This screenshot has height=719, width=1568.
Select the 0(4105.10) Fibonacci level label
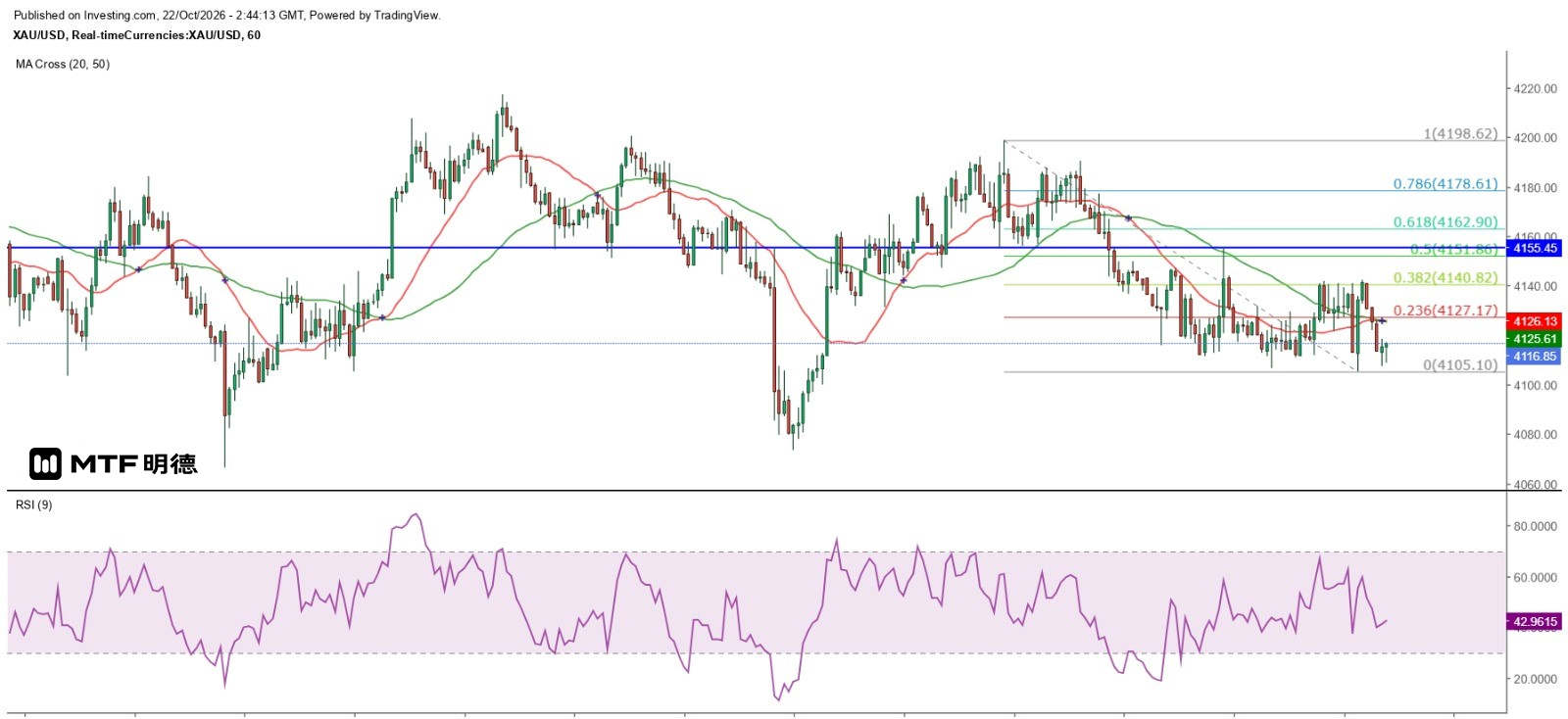(1460, 364)
